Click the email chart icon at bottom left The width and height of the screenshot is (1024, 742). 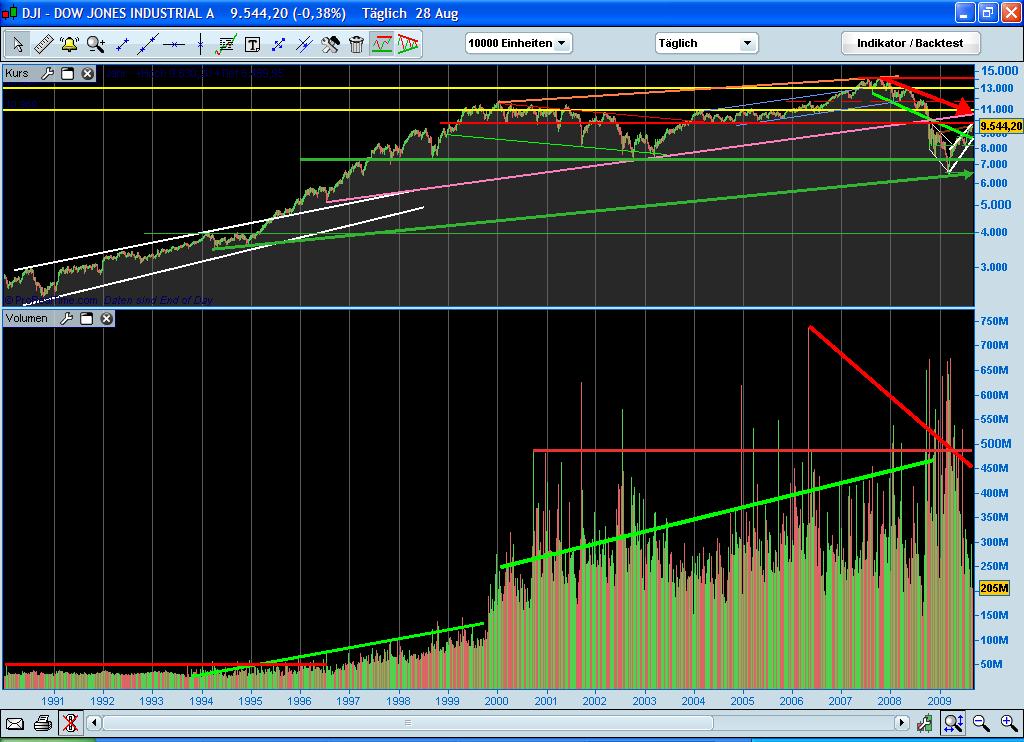pyautogui.click(x=14, y=724)
